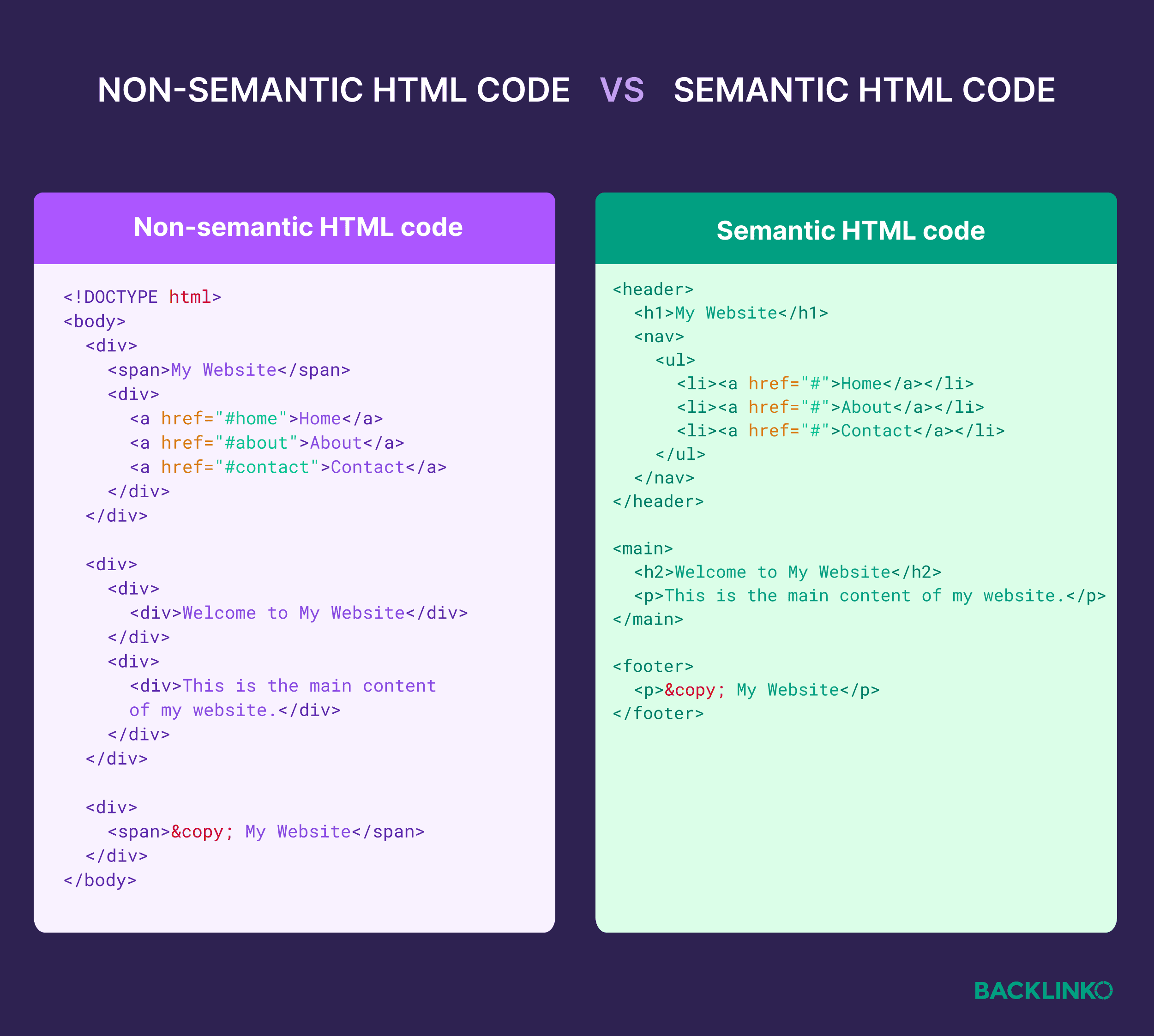Screen dimensions: 1154x1036
Task: Click '<div>This is the main content' line
Action: click(283, 686)
